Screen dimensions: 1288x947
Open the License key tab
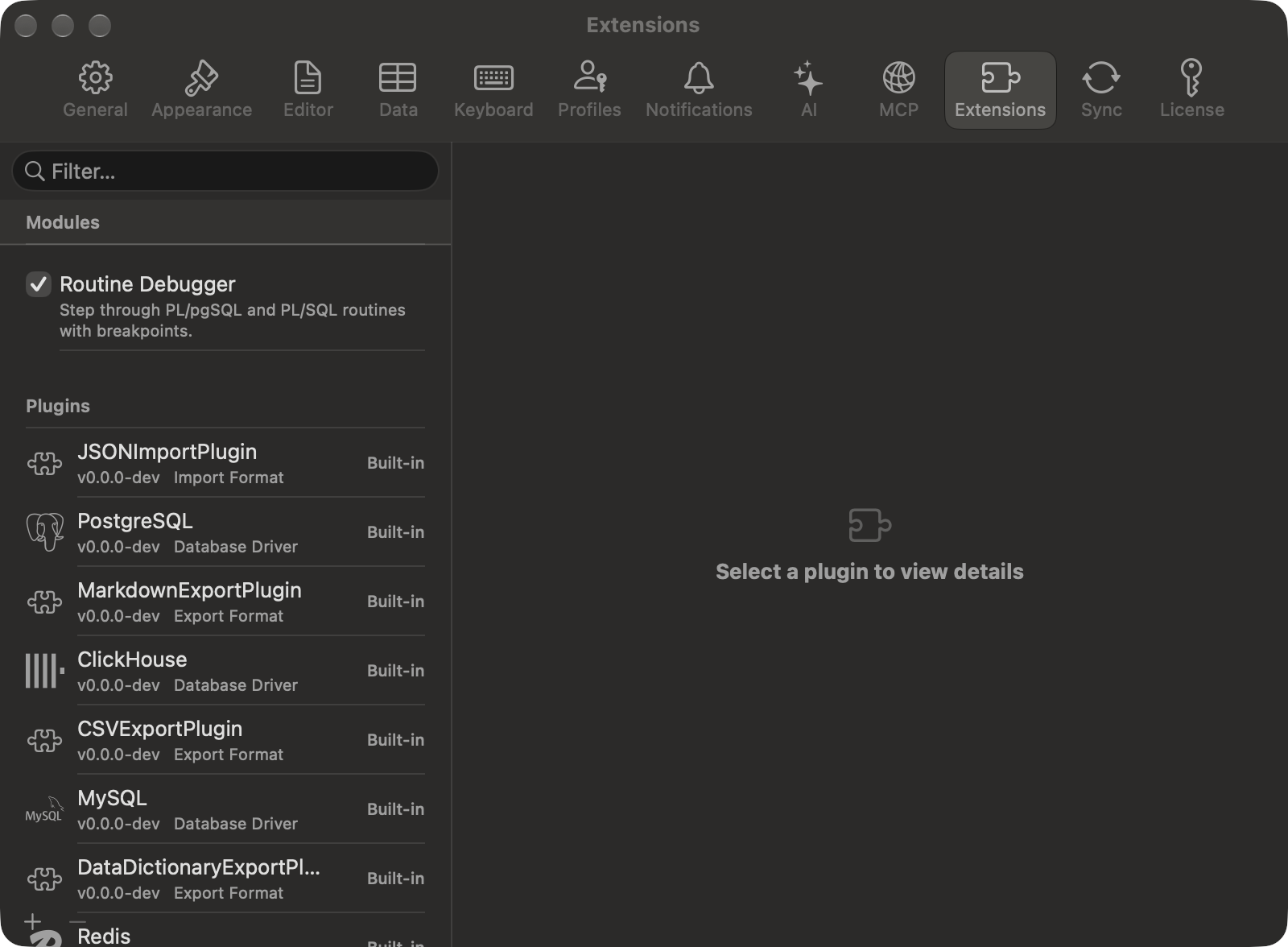(1191, 90)
